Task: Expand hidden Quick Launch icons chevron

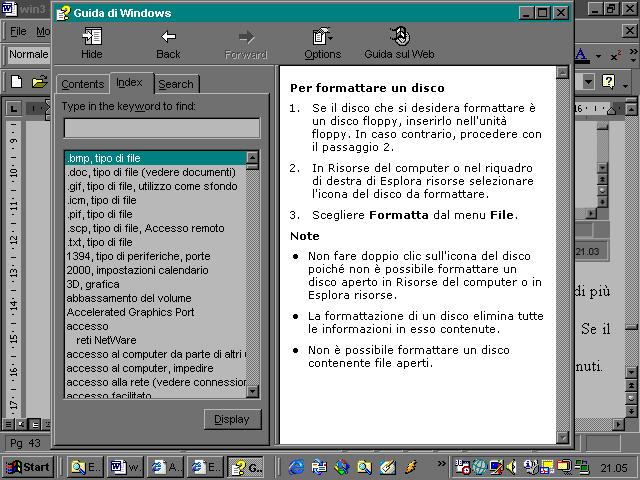Action: (x=441, y=464)
